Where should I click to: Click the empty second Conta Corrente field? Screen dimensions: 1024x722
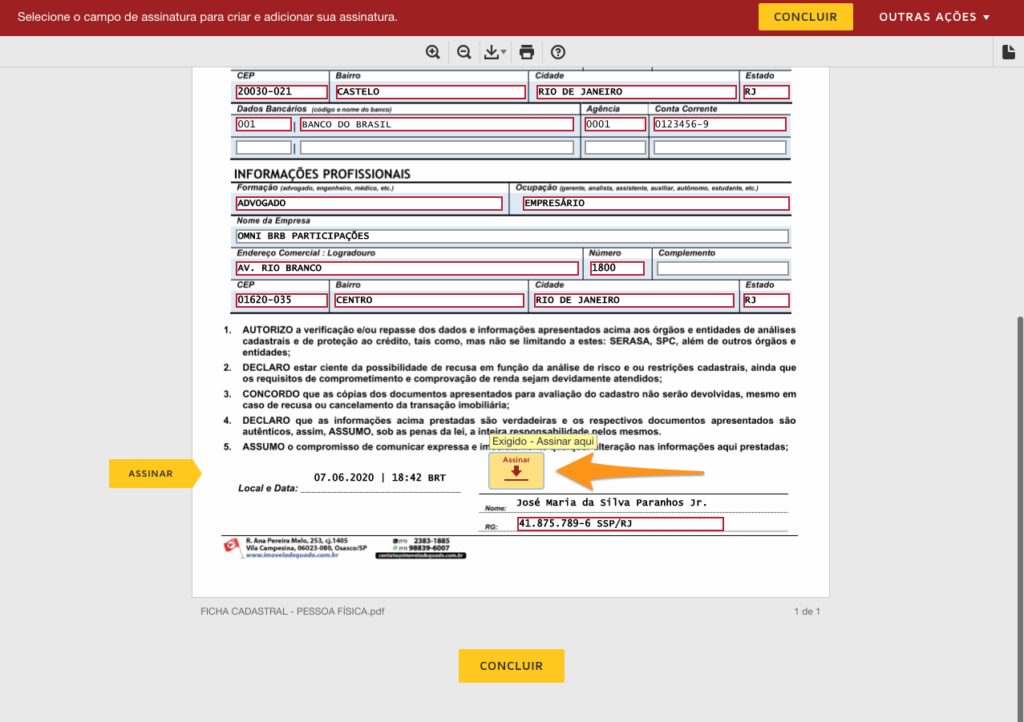coord(720,148)
